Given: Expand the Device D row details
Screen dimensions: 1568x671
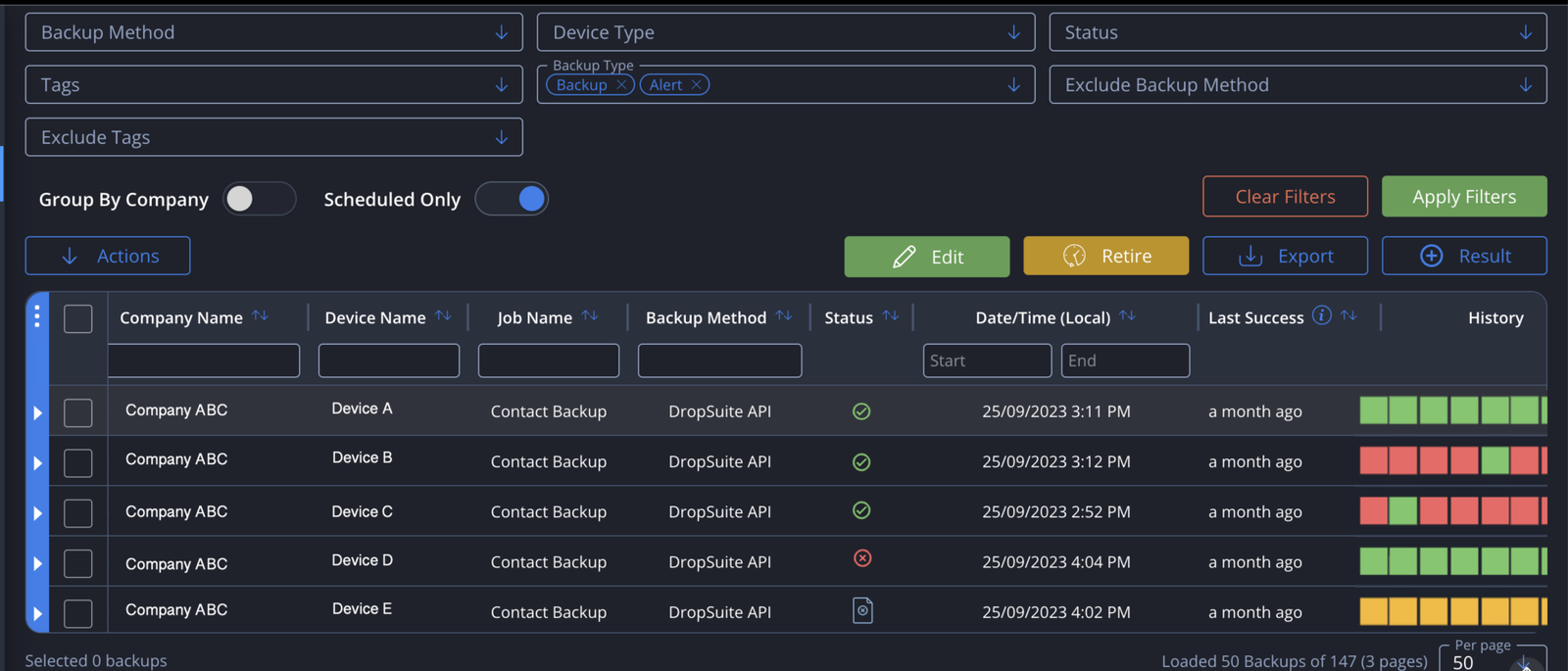Looking at the screenshot, I should click(x=37, y=563).
